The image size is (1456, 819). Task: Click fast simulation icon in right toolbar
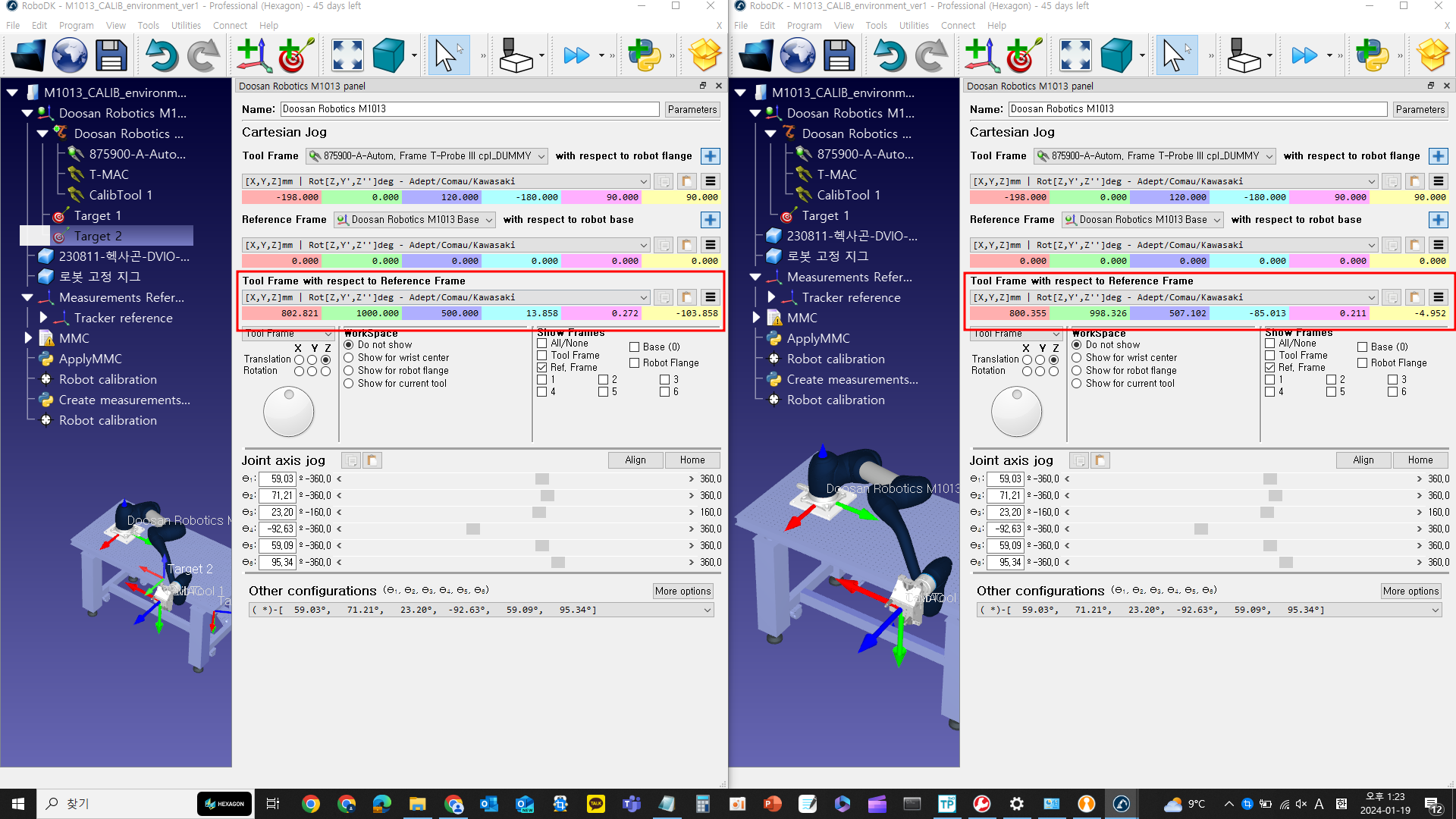pyautogui.click(x=1304, y=55)
